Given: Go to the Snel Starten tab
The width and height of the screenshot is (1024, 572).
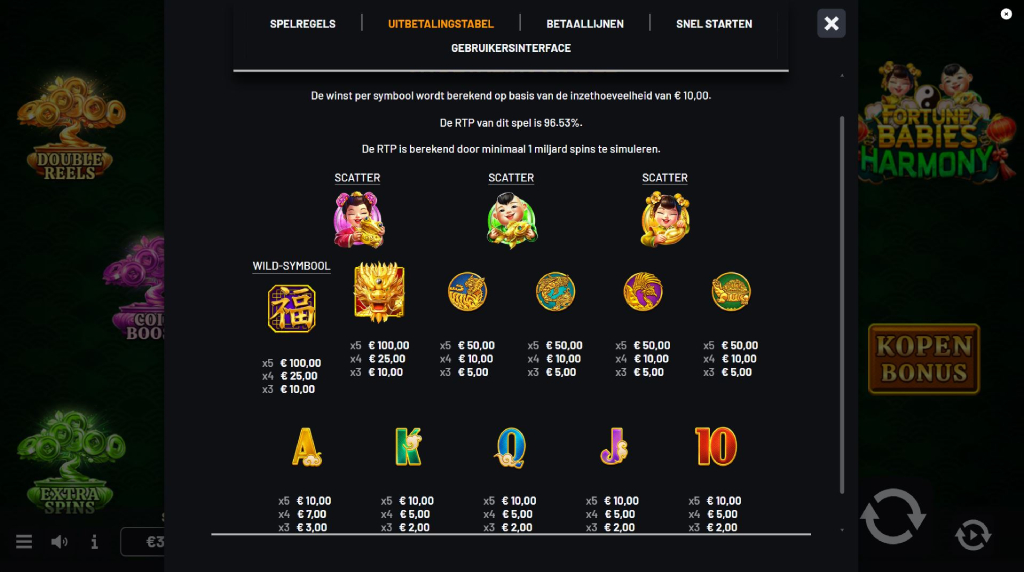Looking at the screenshot, I should point(714,24).
